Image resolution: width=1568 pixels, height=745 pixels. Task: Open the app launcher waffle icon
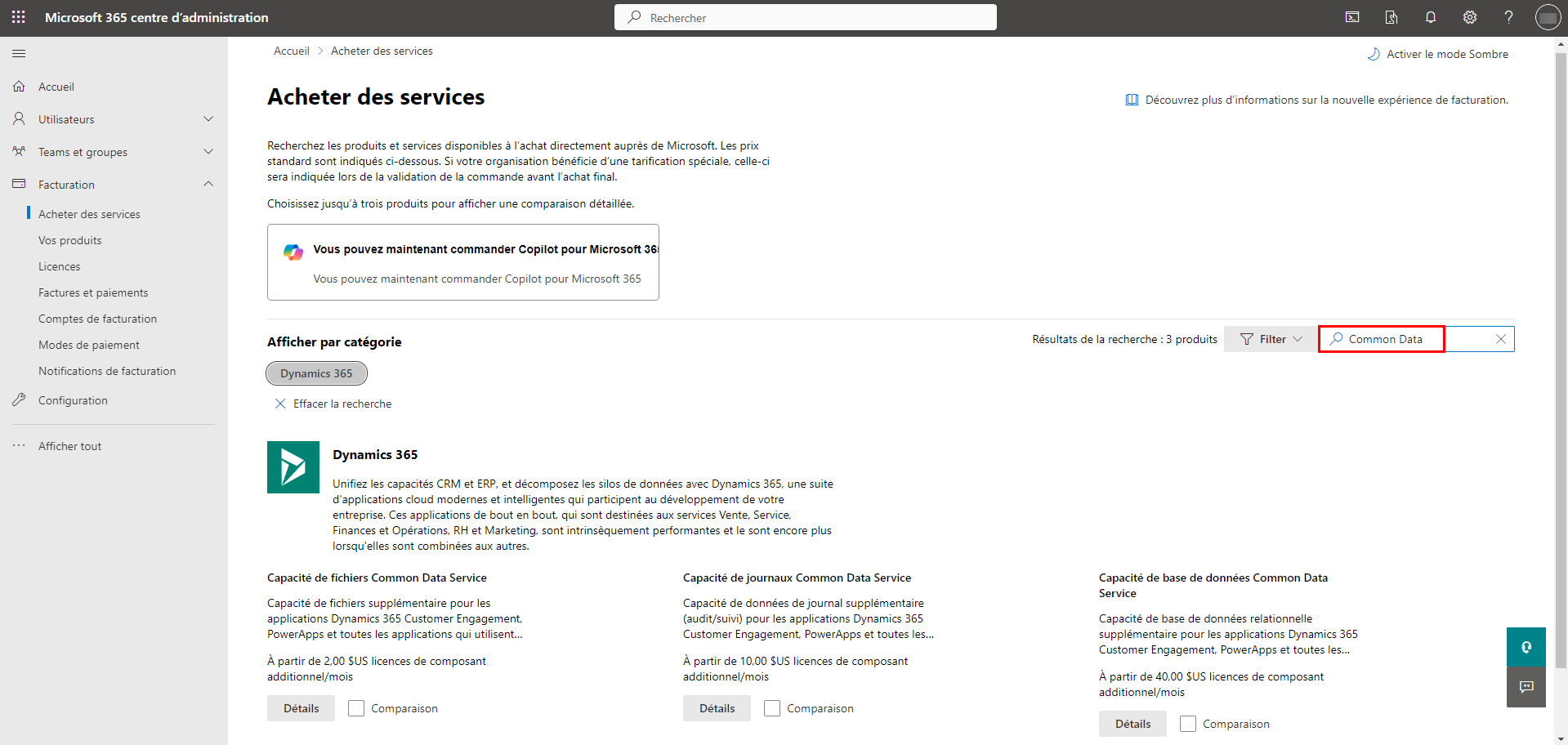[x=19, y=17]
